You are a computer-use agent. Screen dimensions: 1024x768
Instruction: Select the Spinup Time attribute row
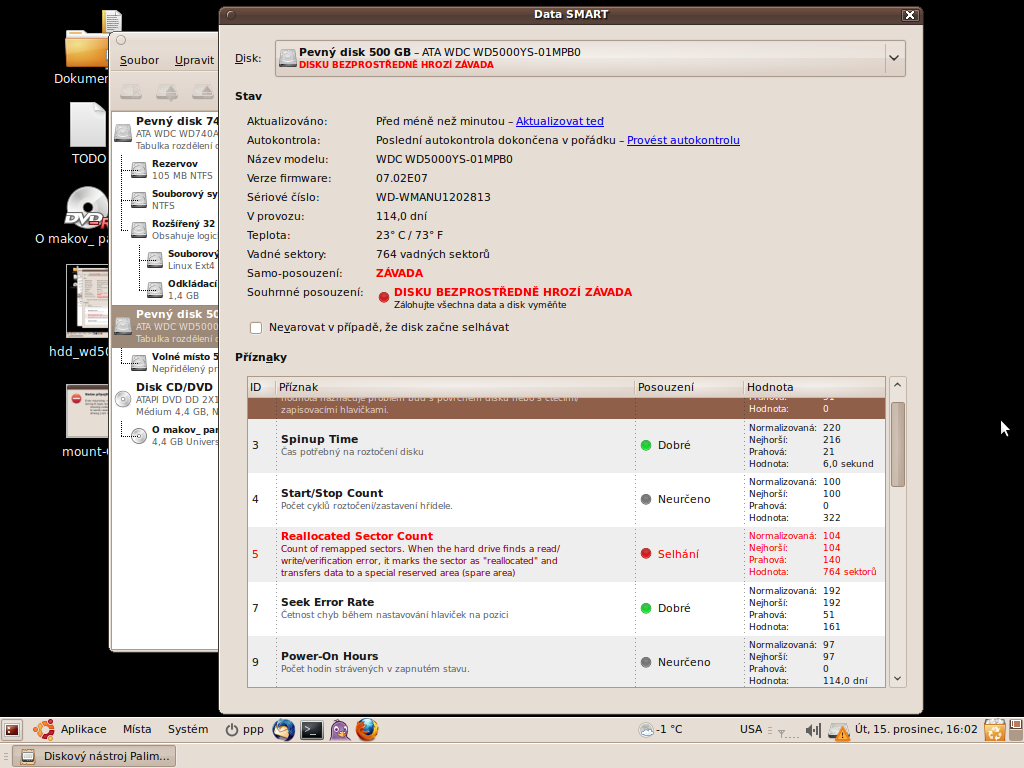tap(566, 445)
